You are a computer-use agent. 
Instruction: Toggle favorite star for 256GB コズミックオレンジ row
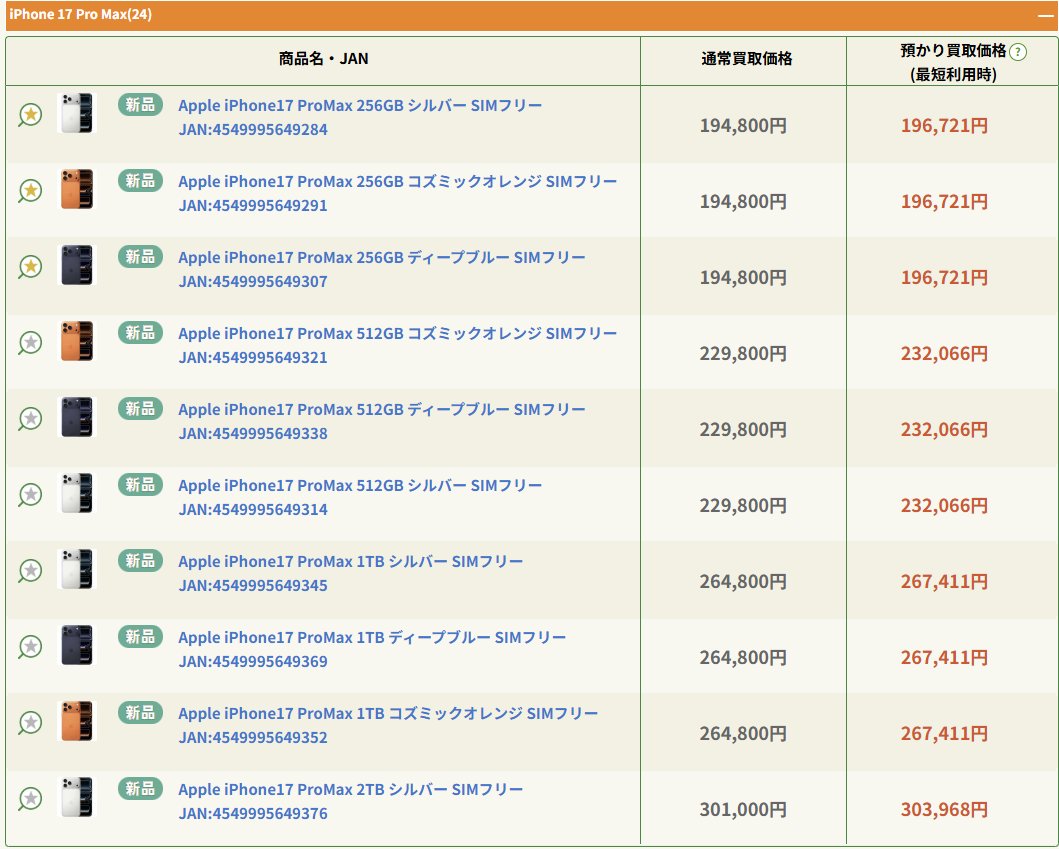click(30, 190)
